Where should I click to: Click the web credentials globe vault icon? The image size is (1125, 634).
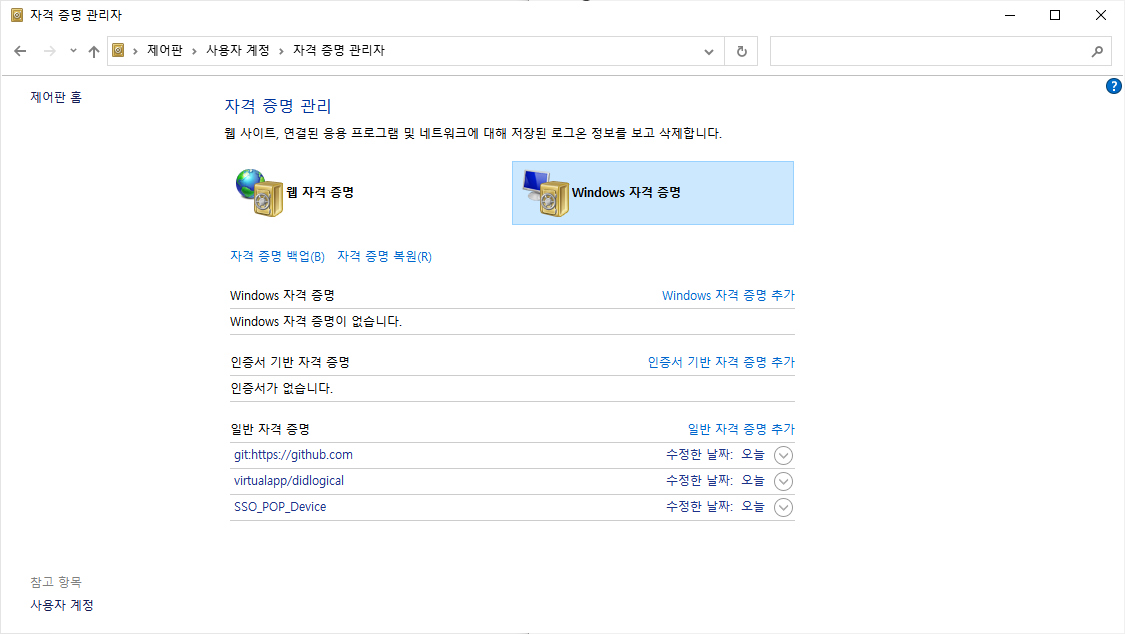pos(260,192)
